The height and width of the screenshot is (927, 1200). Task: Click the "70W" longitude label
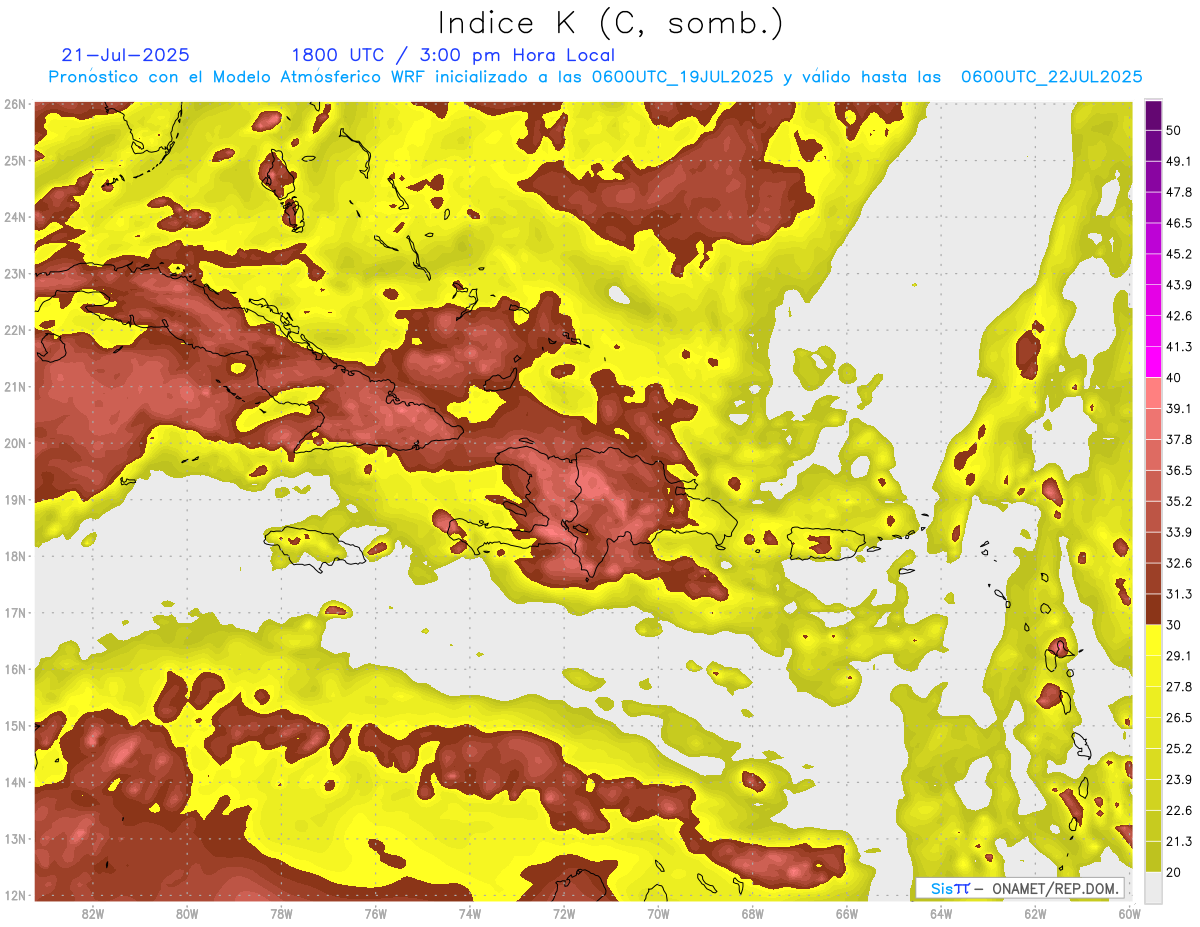(658, 914)
